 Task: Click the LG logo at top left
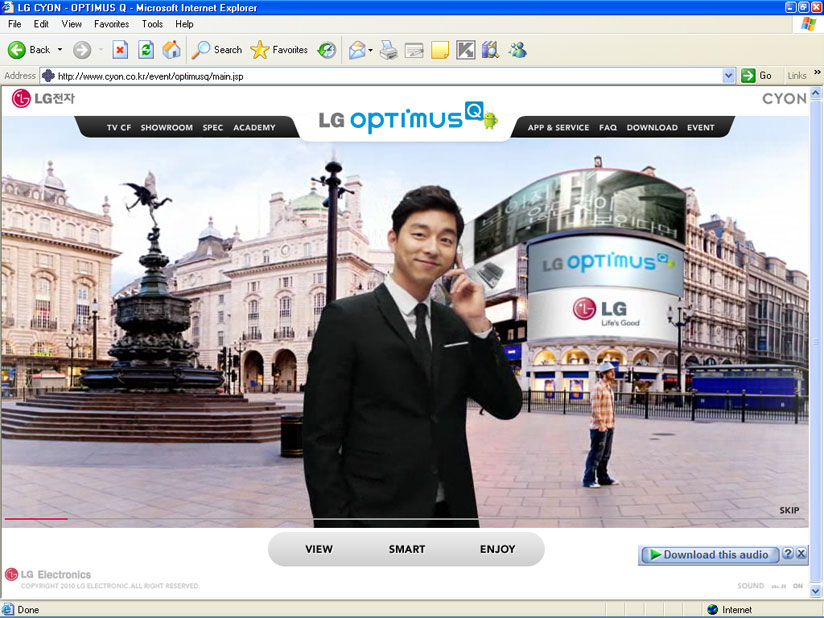tap(43, 98)
